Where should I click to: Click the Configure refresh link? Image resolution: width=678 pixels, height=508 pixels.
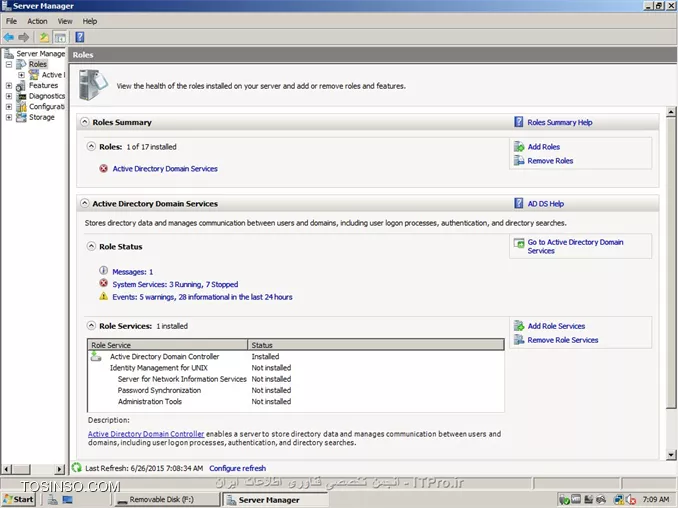pos(237,468)
